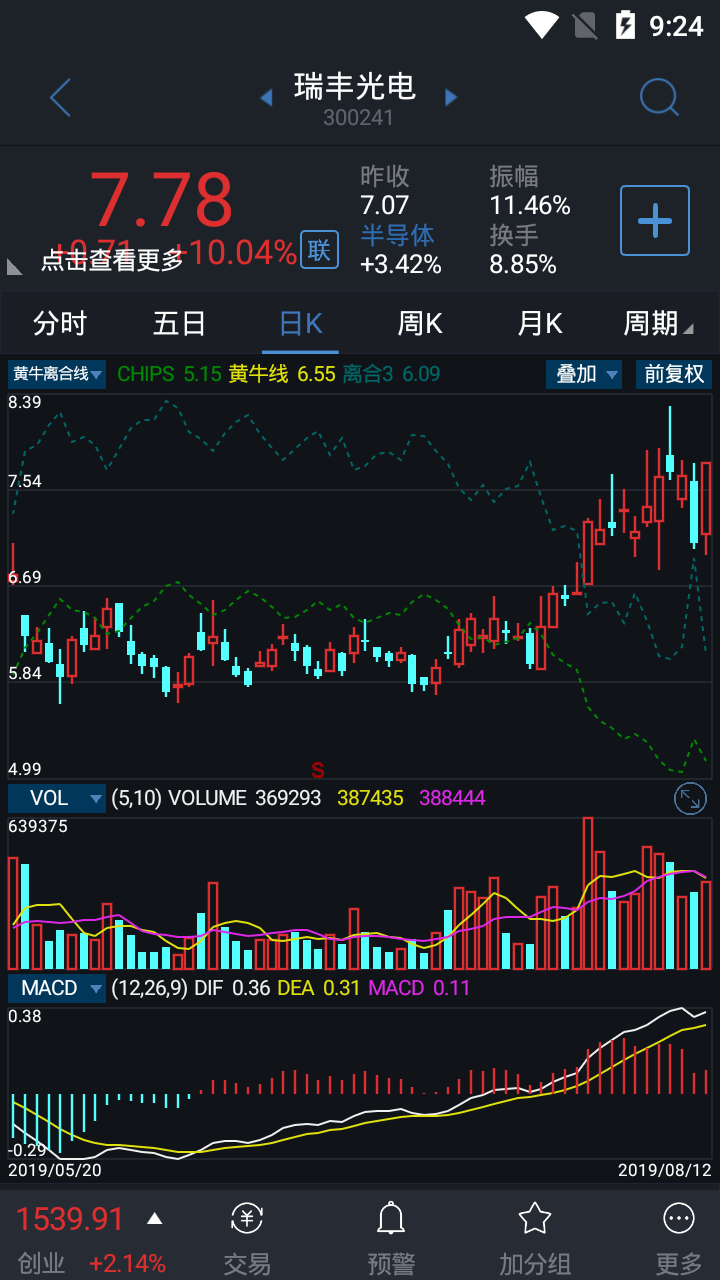
Task: Tap stock code 300241
Action: pyautogui.click(x=358, y=117)
